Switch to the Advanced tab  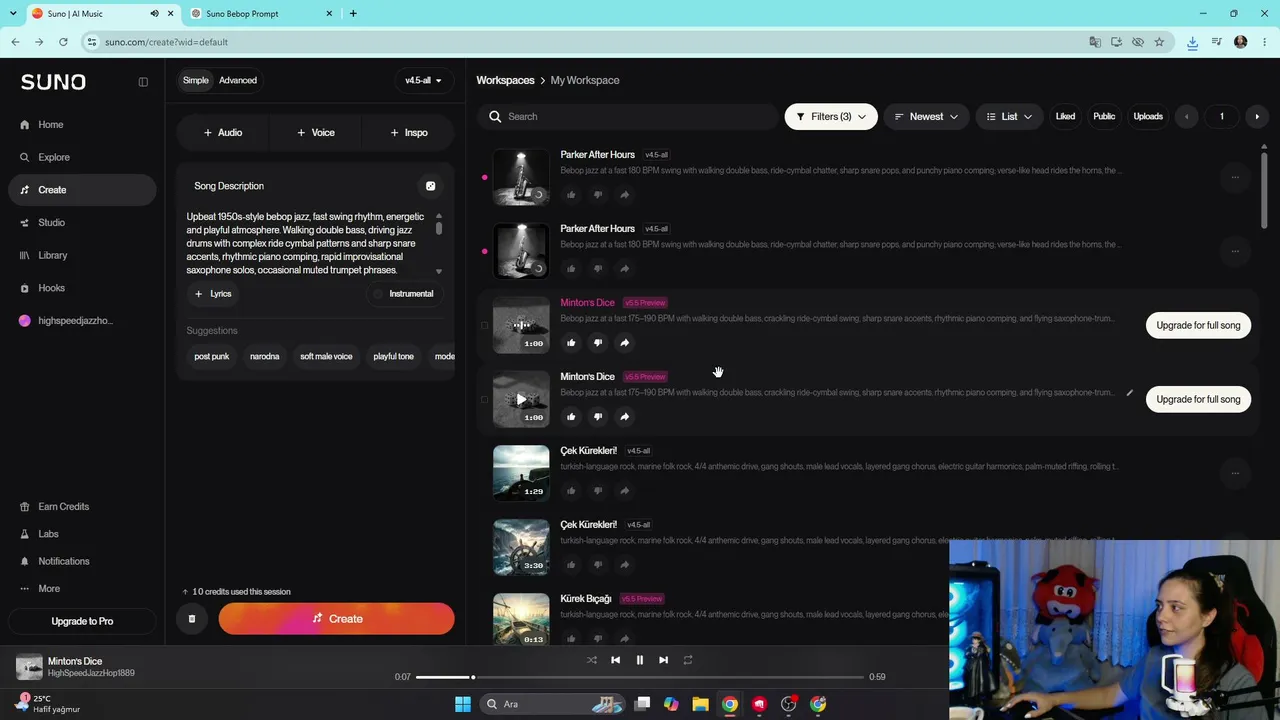(x=238, y=81)
